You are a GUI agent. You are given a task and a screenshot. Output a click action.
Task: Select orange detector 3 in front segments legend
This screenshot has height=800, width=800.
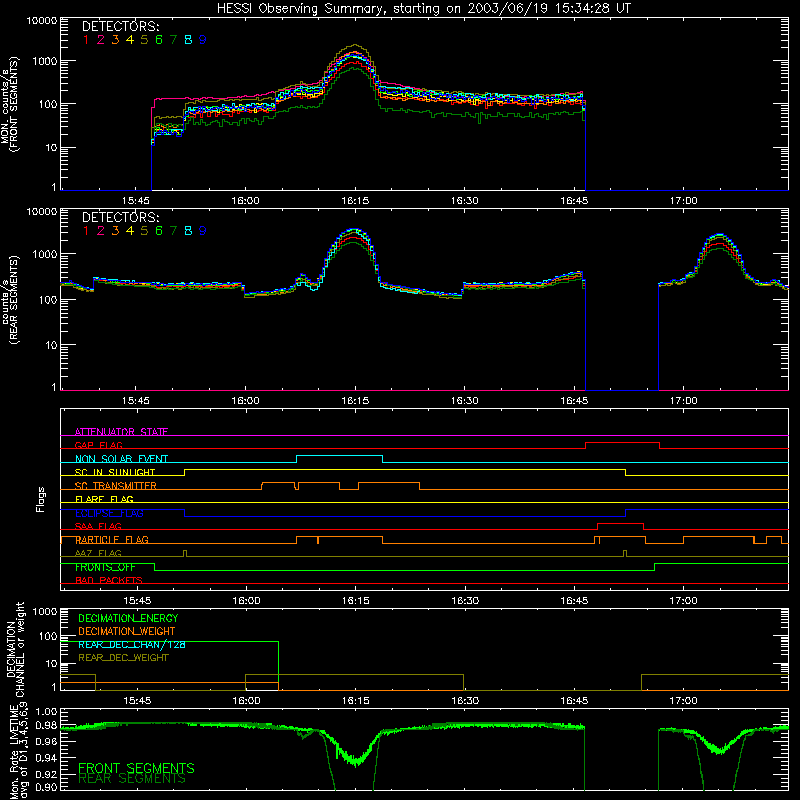(115, 40)
